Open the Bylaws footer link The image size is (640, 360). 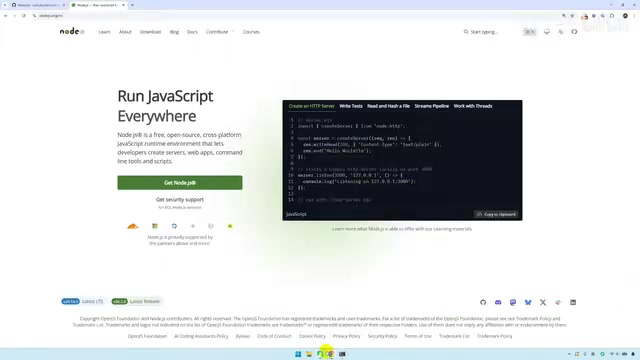[243, 336]
